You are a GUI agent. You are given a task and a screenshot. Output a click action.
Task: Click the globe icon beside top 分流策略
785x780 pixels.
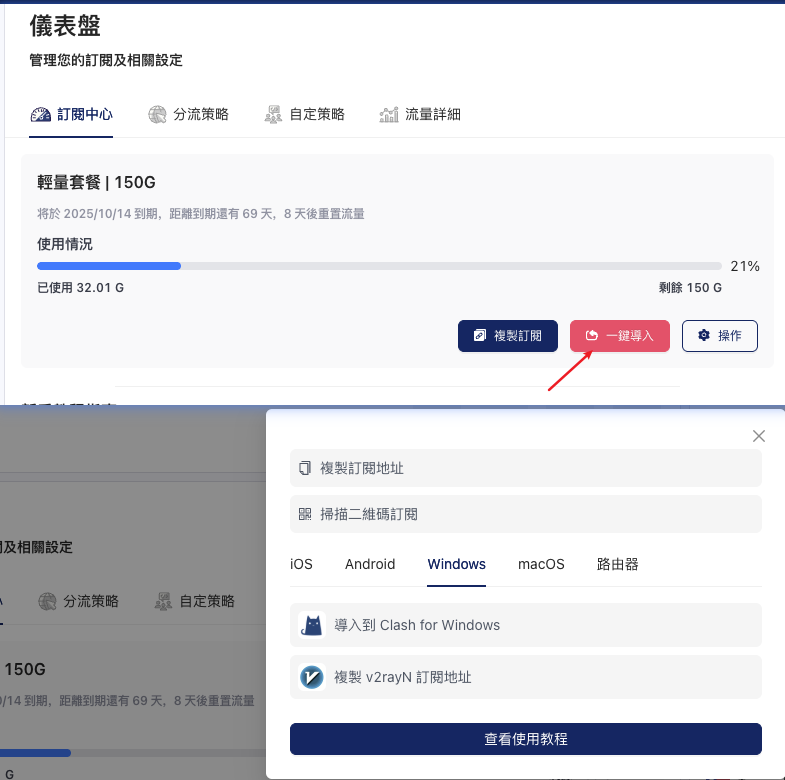157,115
